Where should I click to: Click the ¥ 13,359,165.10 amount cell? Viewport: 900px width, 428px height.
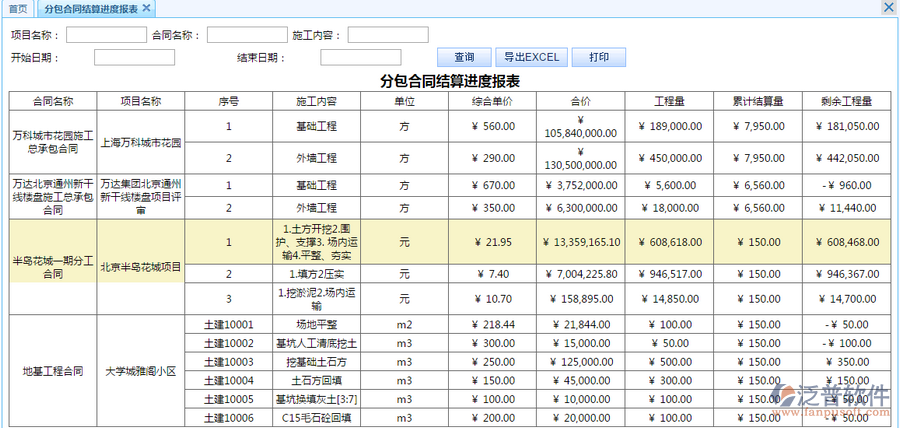[x=580, y=242]
